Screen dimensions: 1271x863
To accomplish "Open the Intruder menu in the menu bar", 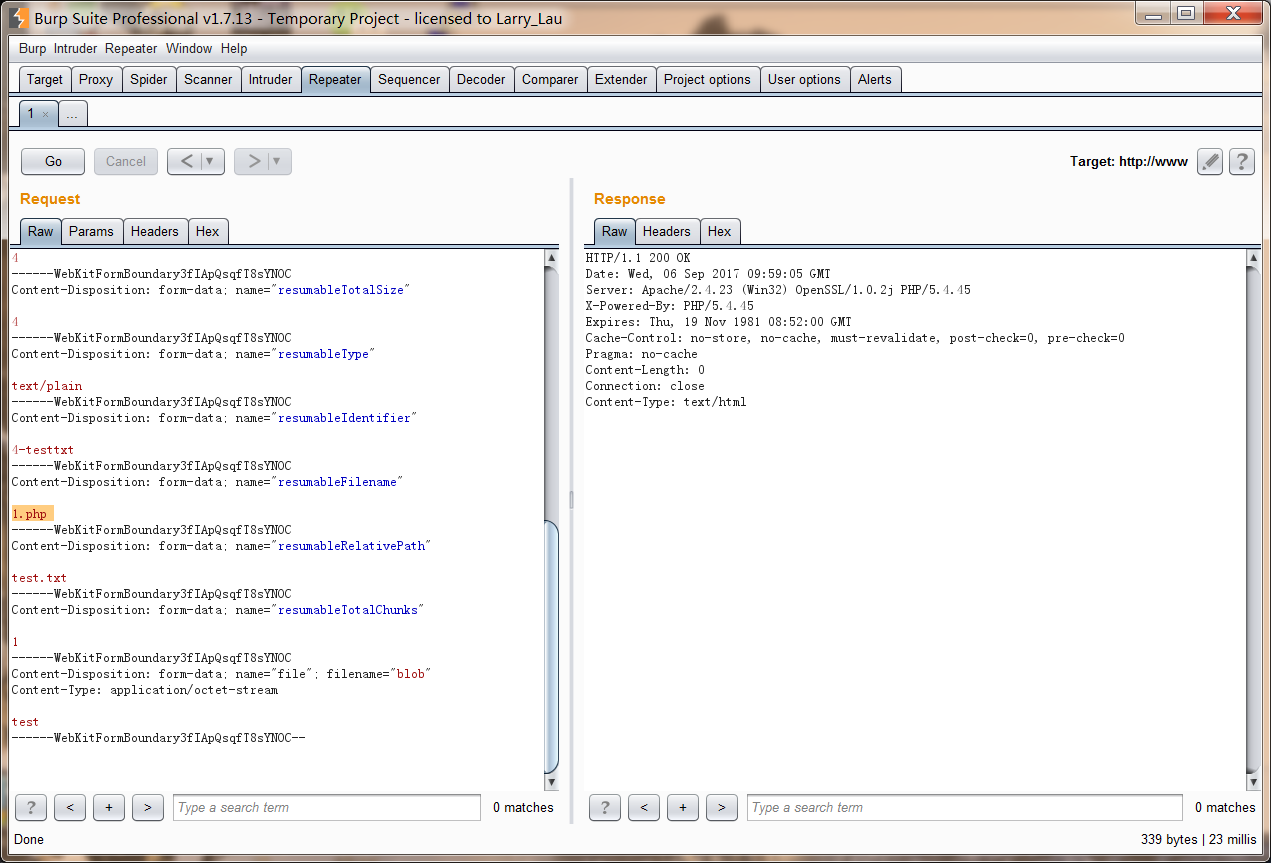I will pyautogui.click(x=76, y=48).
